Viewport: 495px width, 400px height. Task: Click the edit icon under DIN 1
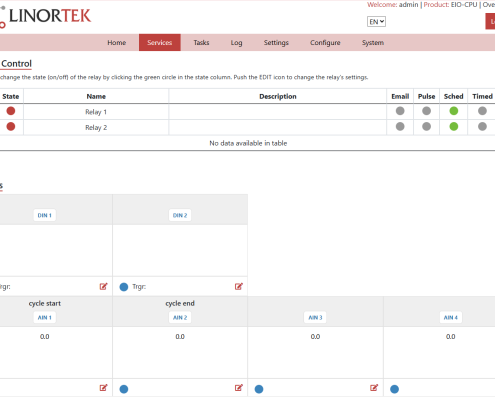pos(103,286)
